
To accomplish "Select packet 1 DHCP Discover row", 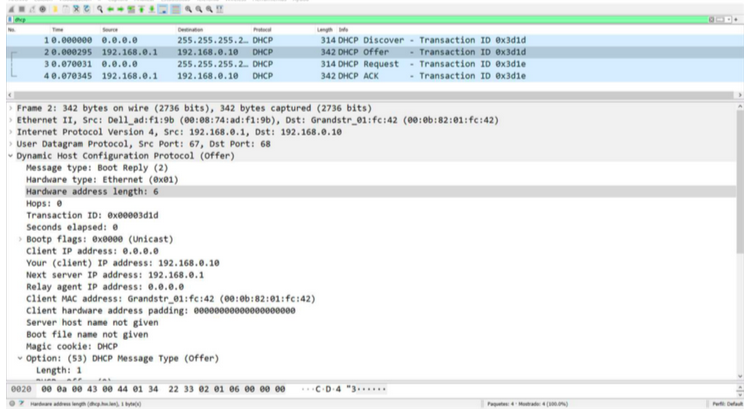I will [375, 40].
